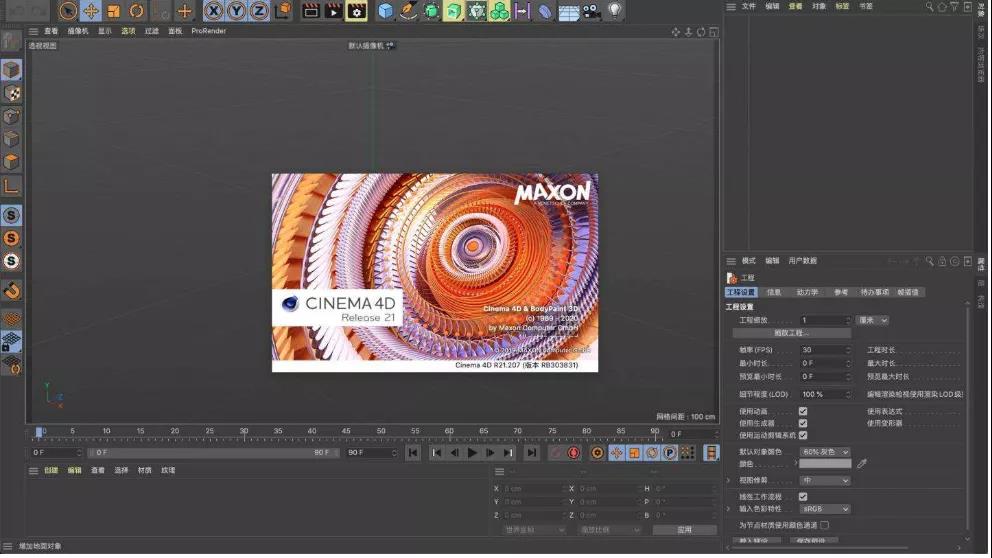Click the coordinate system cube icon
992x558 pixels.
[x=283, y=11]
